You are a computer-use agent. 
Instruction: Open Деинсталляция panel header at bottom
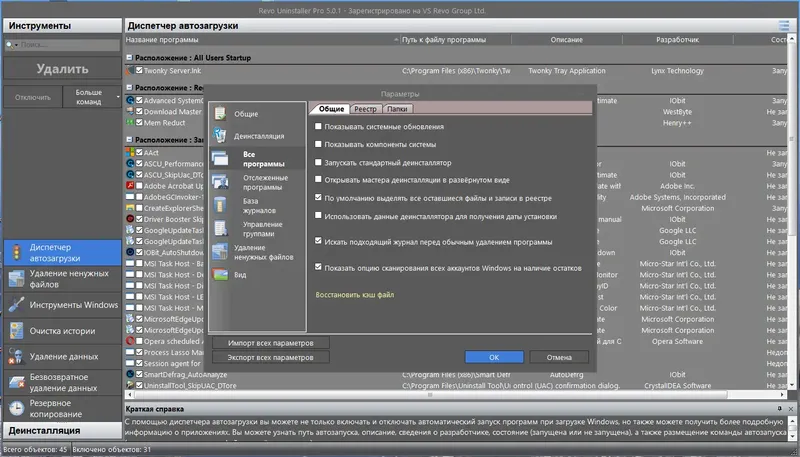coord(62,430)
